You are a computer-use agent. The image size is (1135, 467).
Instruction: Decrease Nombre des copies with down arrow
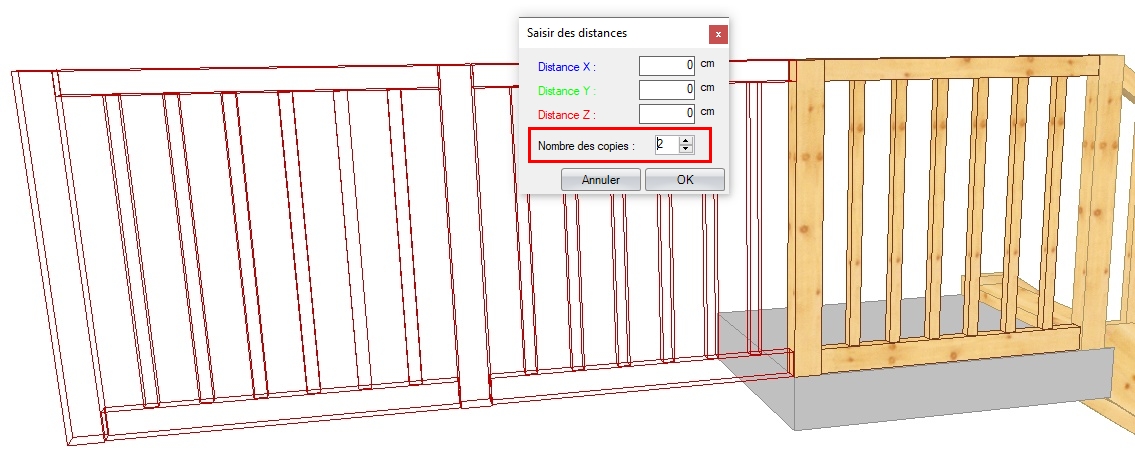[x=686, y=149]
